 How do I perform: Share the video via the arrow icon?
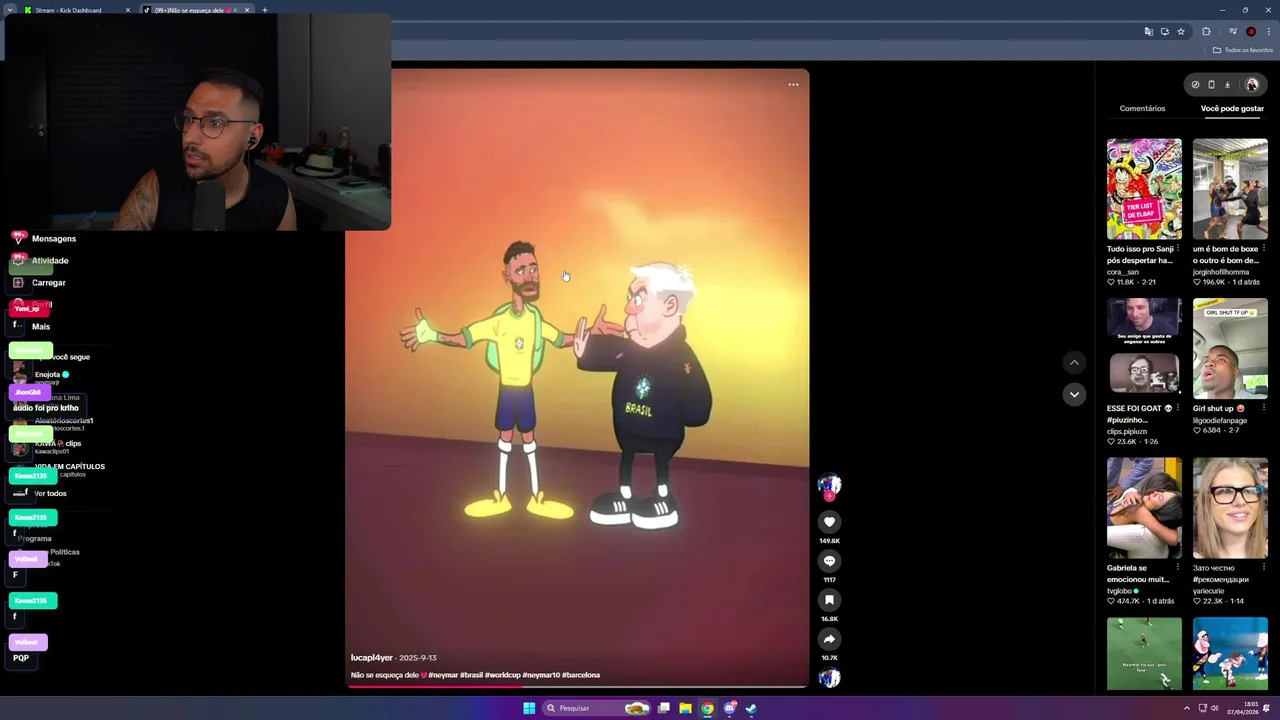(x=829, y=639)
